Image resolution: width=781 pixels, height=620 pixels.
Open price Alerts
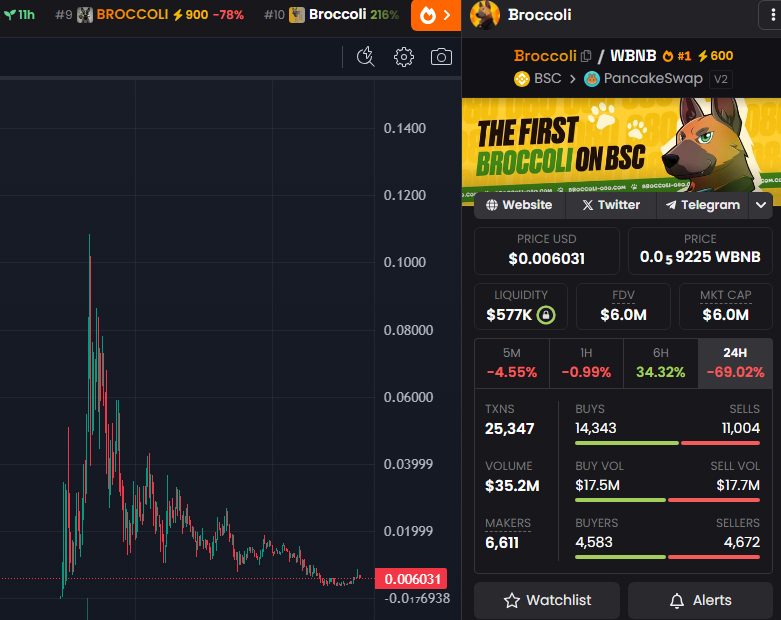[700, 601]
